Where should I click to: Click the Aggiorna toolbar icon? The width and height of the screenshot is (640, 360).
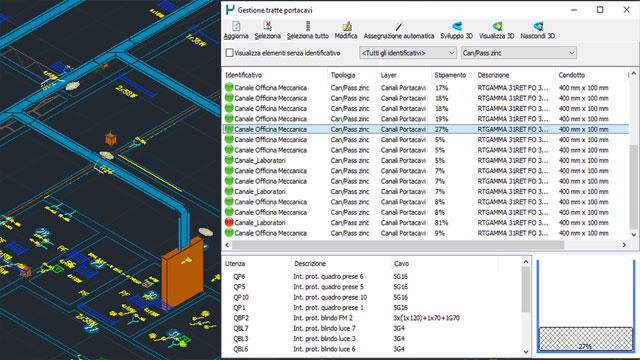(x=236, y=27)
